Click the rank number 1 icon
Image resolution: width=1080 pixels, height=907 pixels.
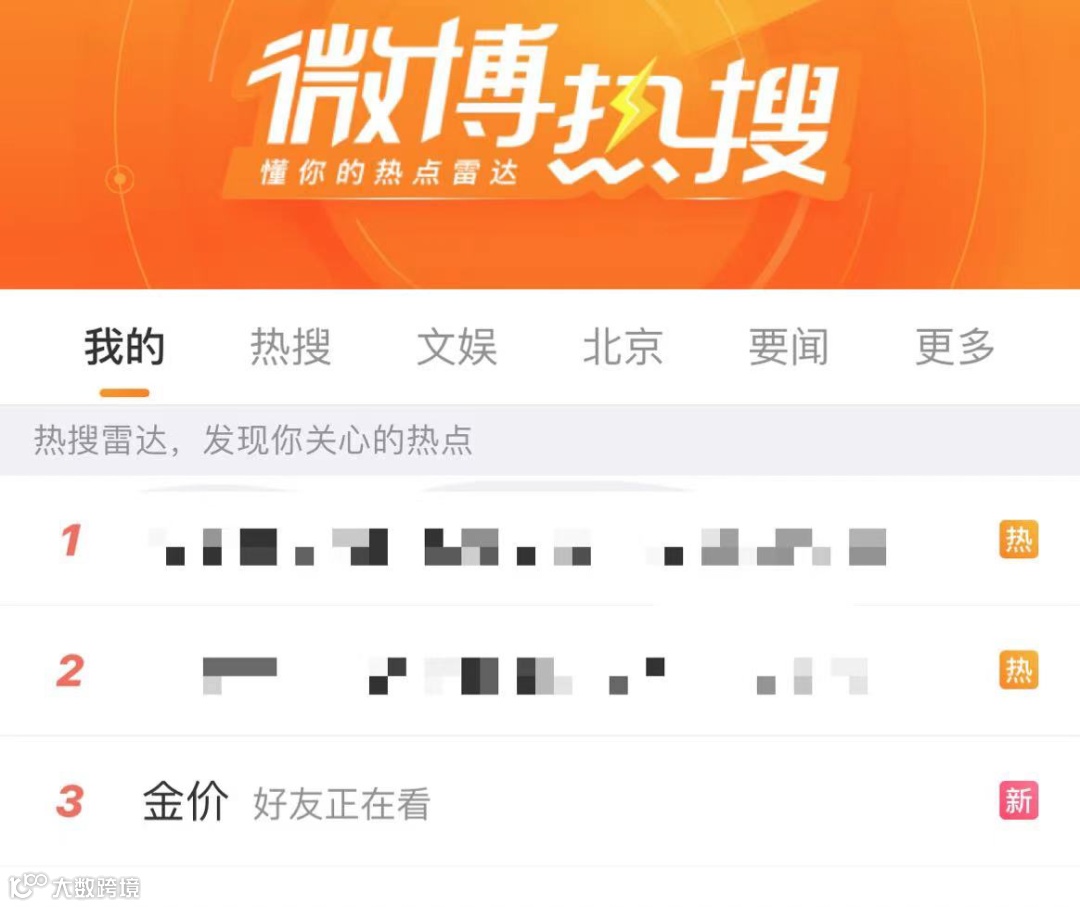tap(71, 540)
